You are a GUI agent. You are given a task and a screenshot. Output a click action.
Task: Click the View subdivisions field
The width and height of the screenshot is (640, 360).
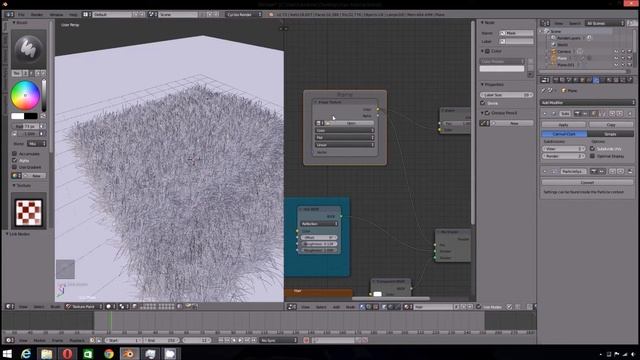[x=563, y=149]
